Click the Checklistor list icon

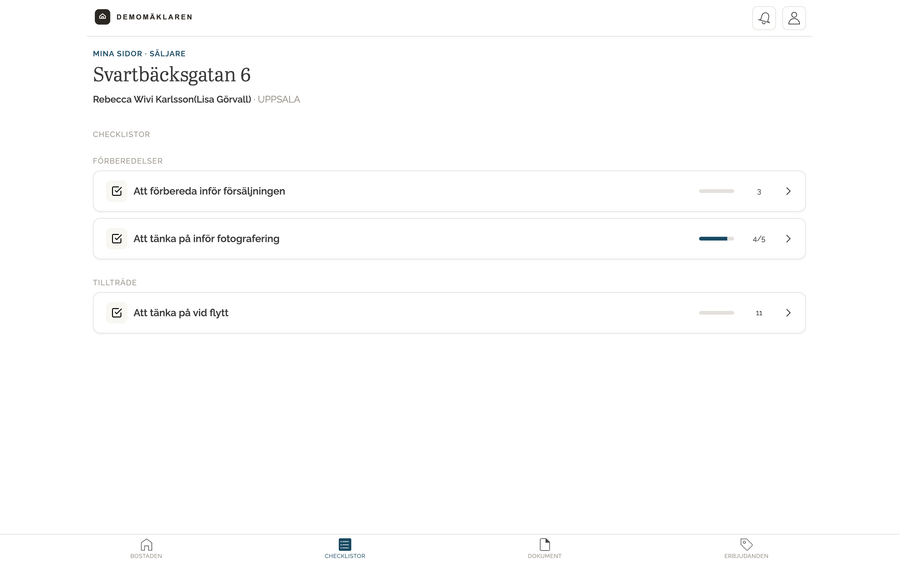pos(345,544)
